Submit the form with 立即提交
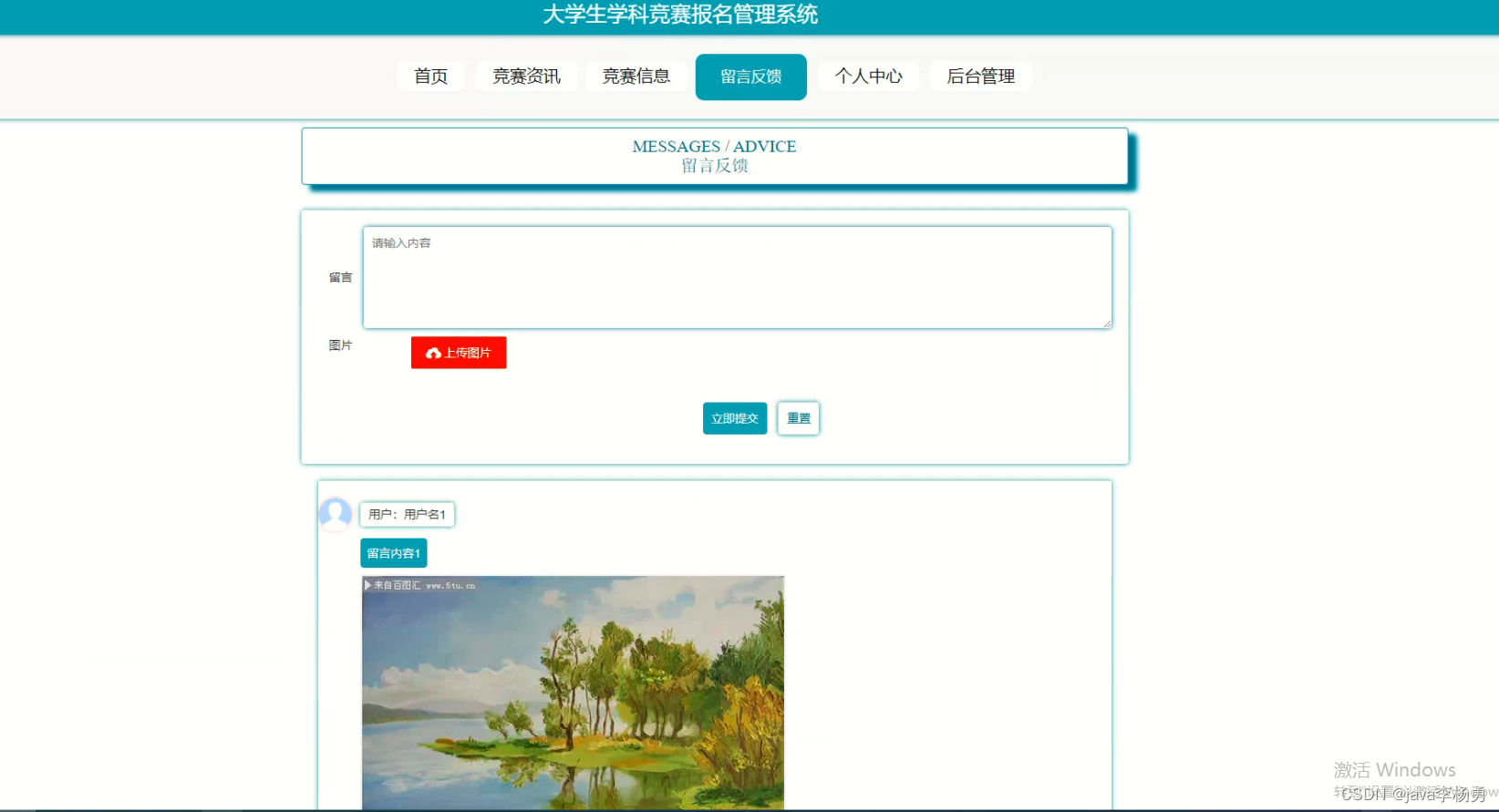 coord(735,418)
